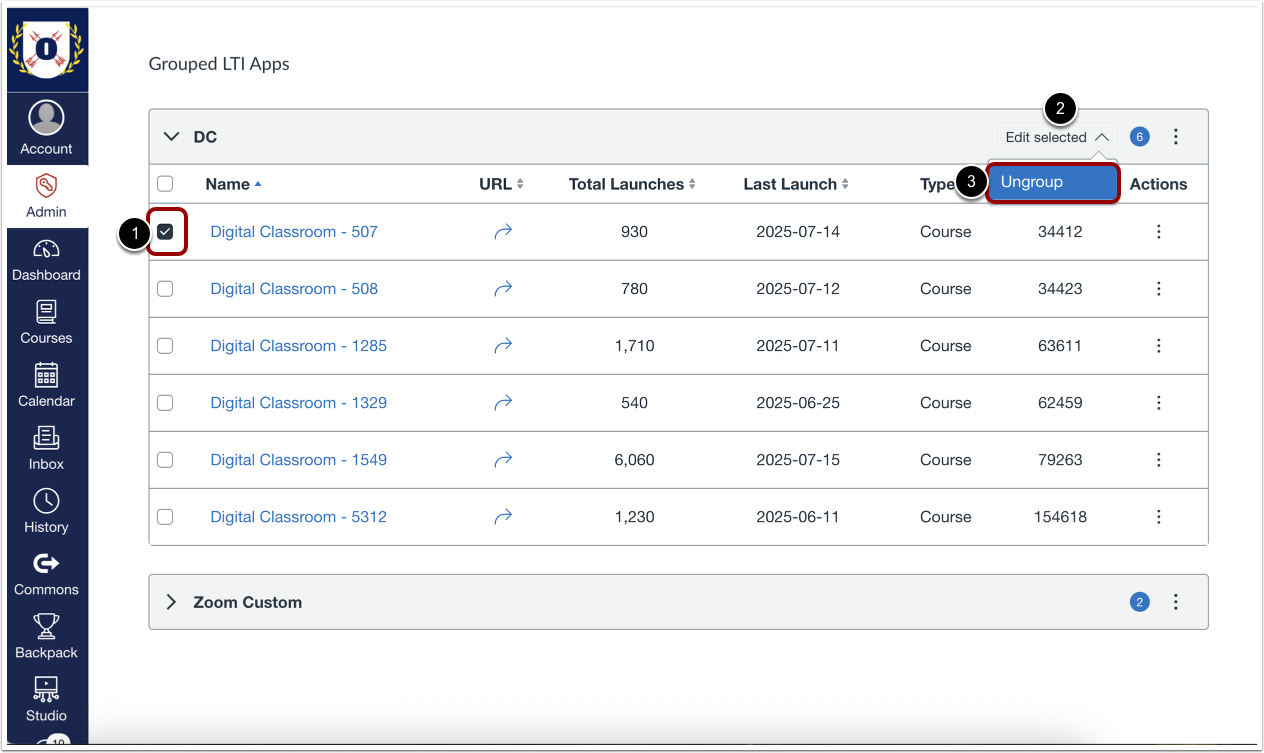Check the Inbox via its sidebar icon
This screenshot has height=753, width=1264.
coord(47,448)
